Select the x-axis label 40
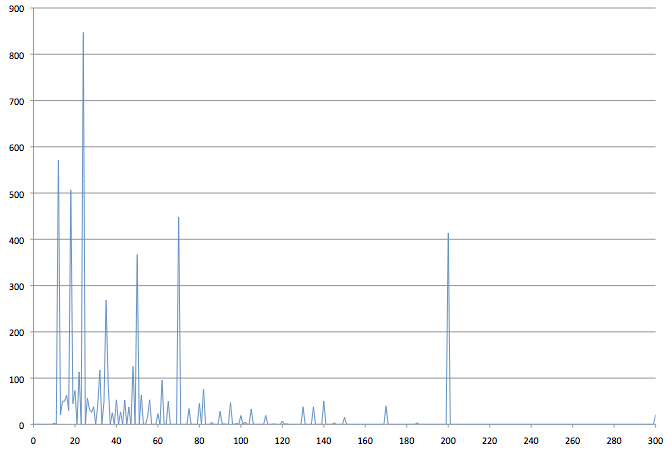The width and height of the screenshot is (672, 456). pos(116,441)
